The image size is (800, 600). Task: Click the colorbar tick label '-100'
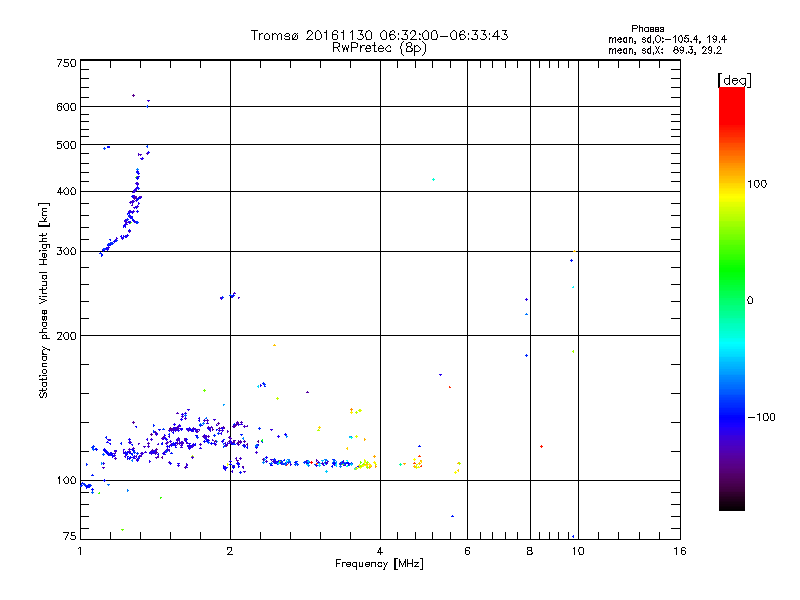[761, 417]
